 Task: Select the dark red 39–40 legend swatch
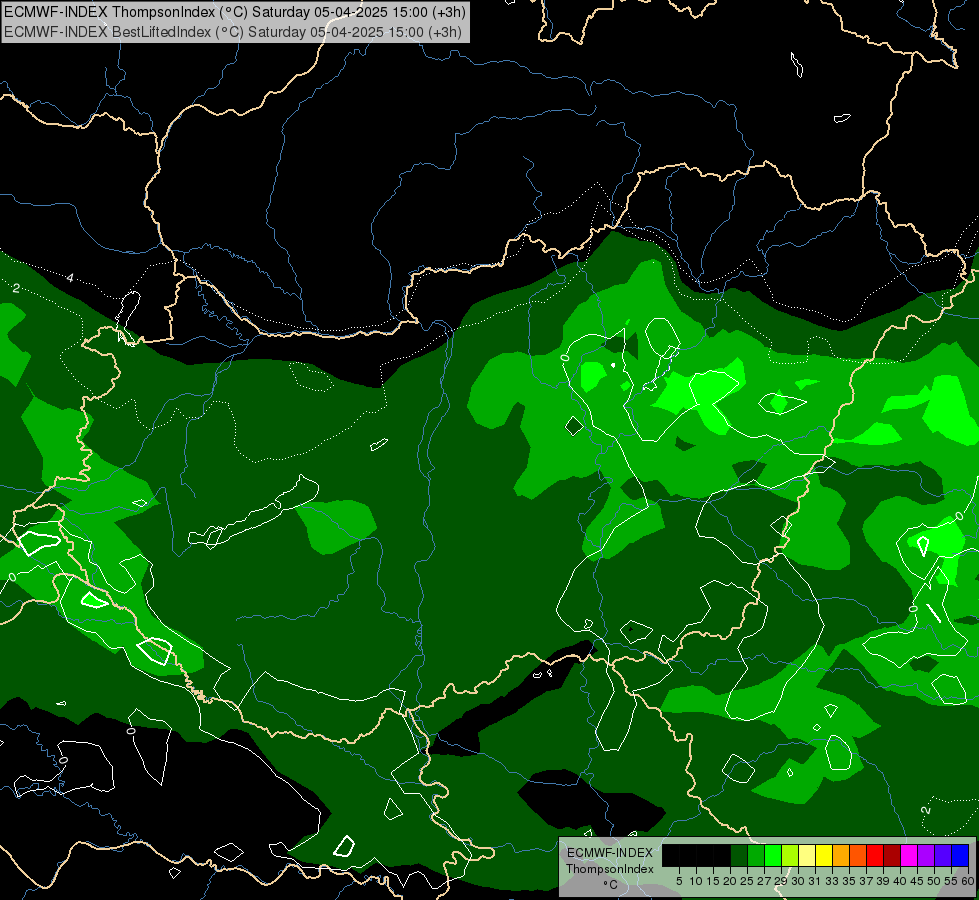coord(892,855)
